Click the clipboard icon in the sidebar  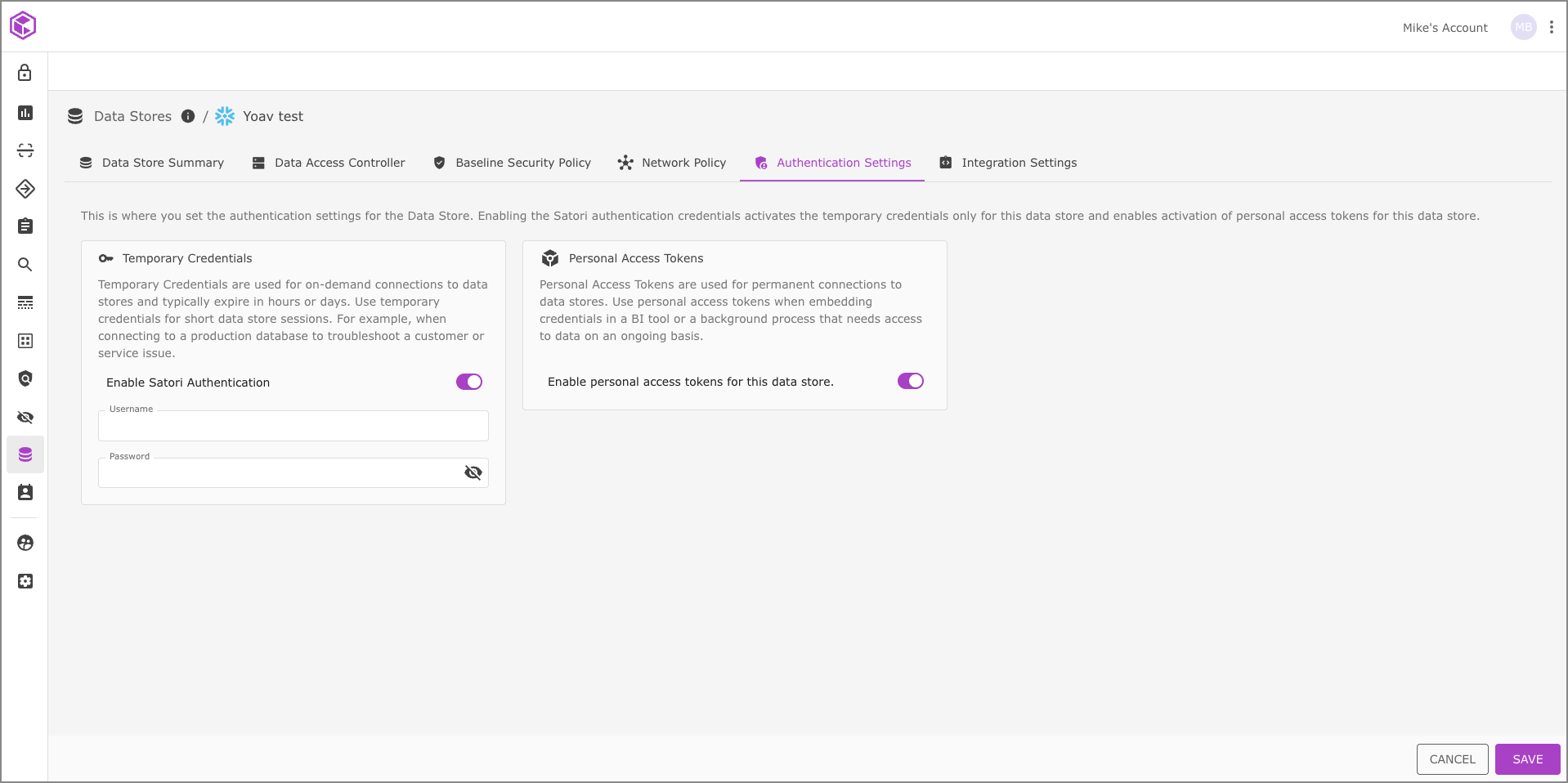[25, 226]
